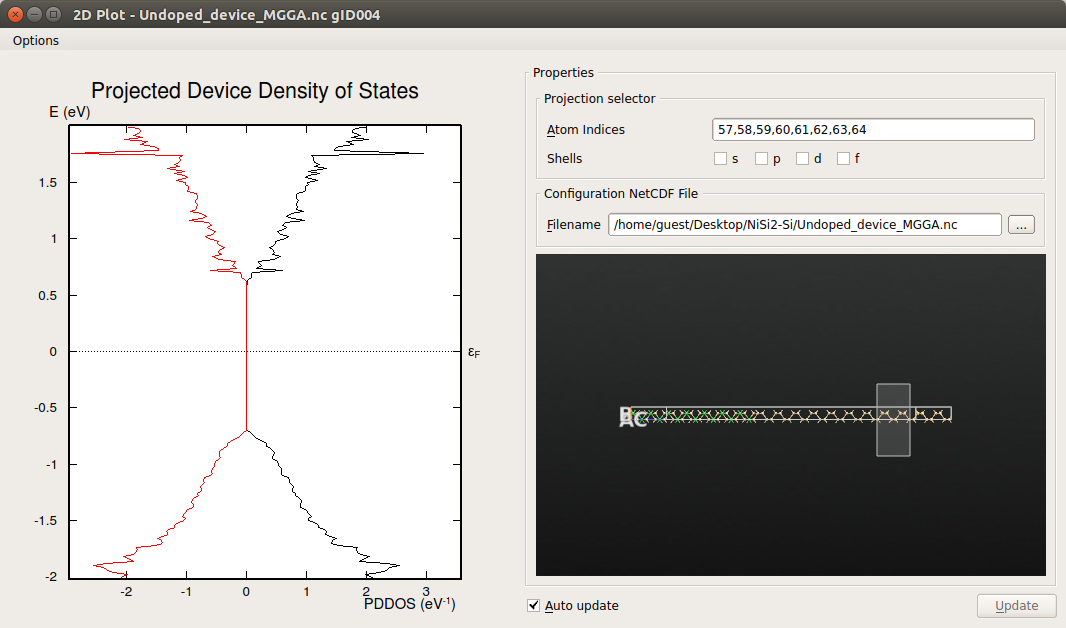Enable the p shell checkbox
The height and width of the screenshot is (628, 1066).
coord(761,158)
